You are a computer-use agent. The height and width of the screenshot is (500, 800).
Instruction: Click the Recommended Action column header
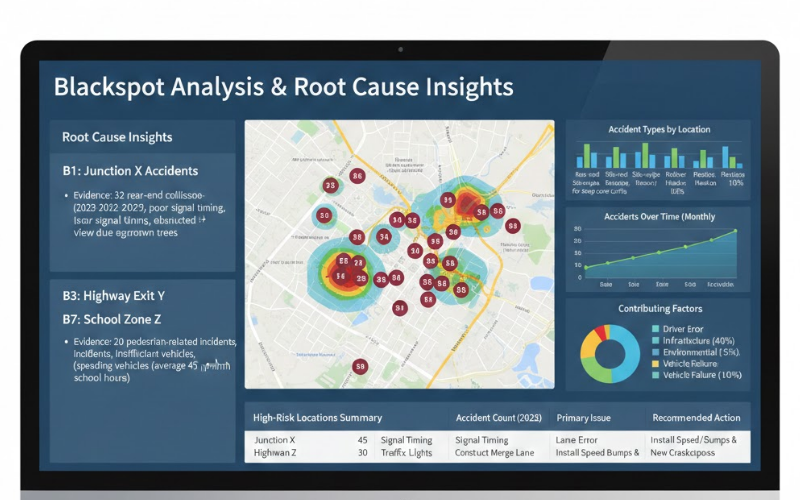696,418
